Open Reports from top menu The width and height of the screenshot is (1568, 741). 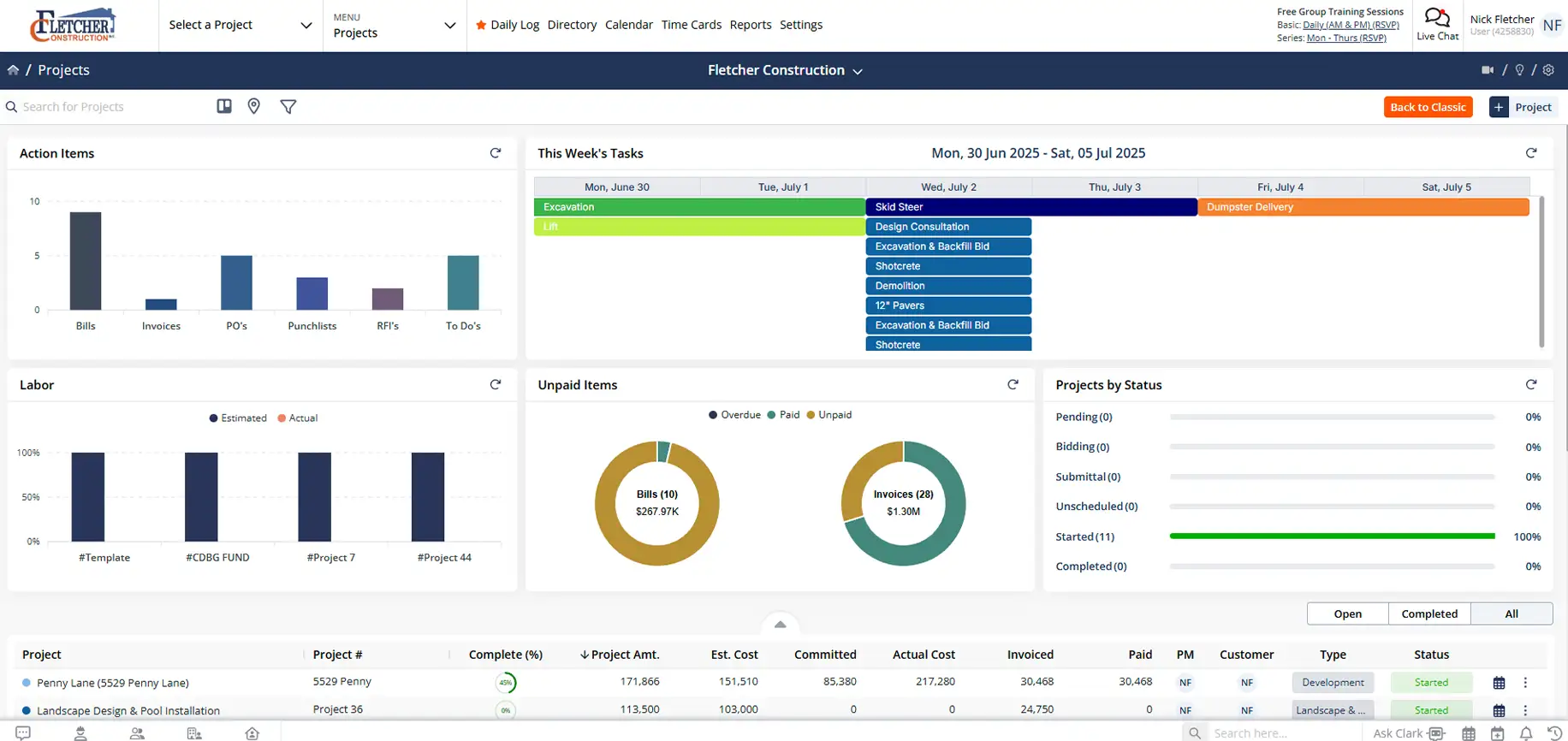coord(751,25)
